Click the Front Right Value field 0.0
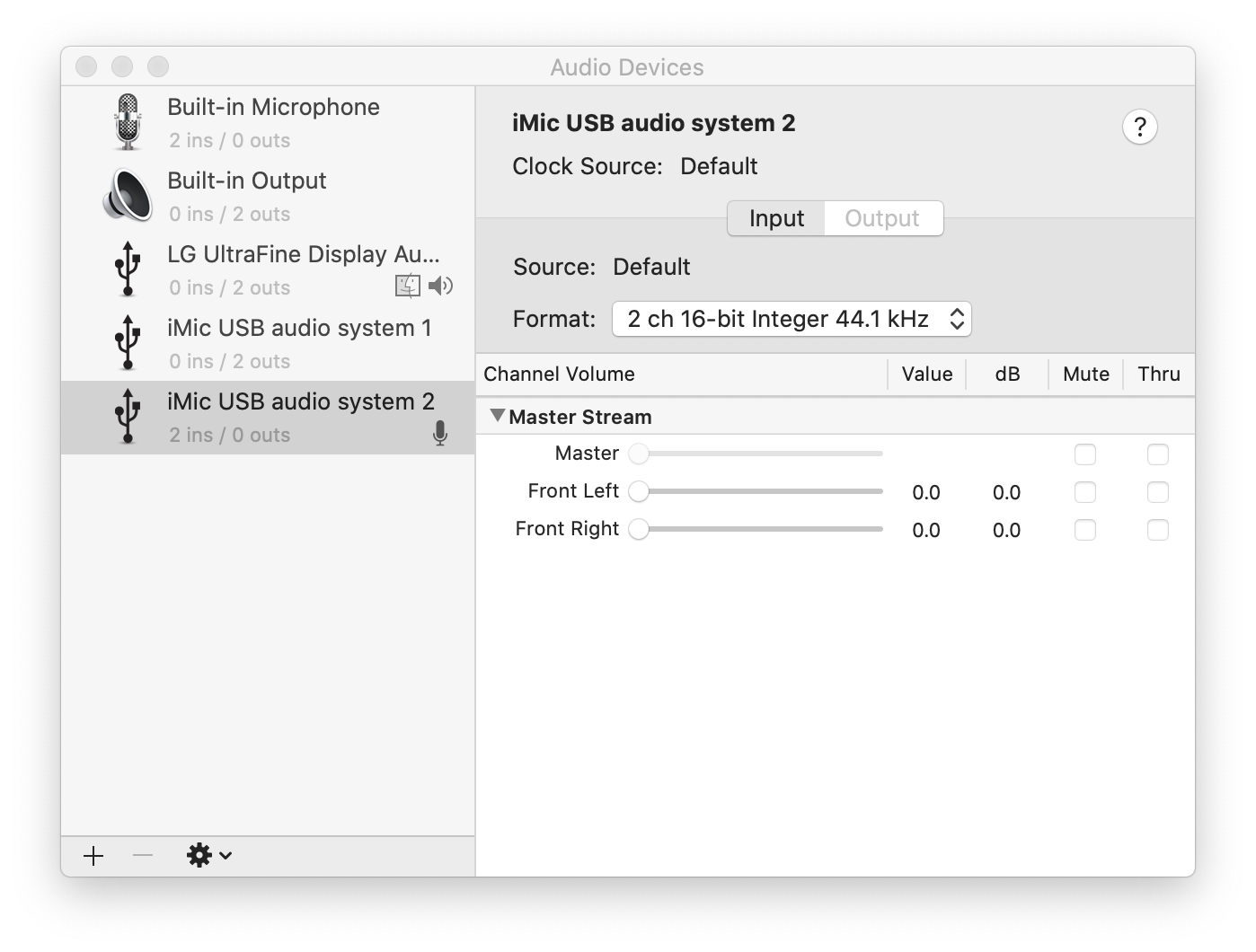The image size is (1256, 952). point(926,530)
